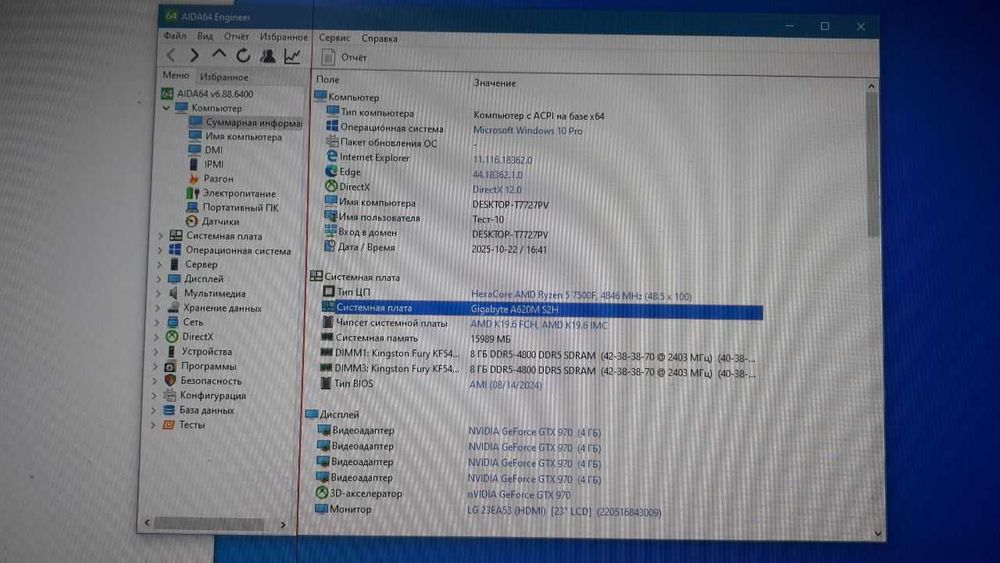Expand the Сеть tree node
The height and width of the screenshot is (563, 1000).
point(157,323)
